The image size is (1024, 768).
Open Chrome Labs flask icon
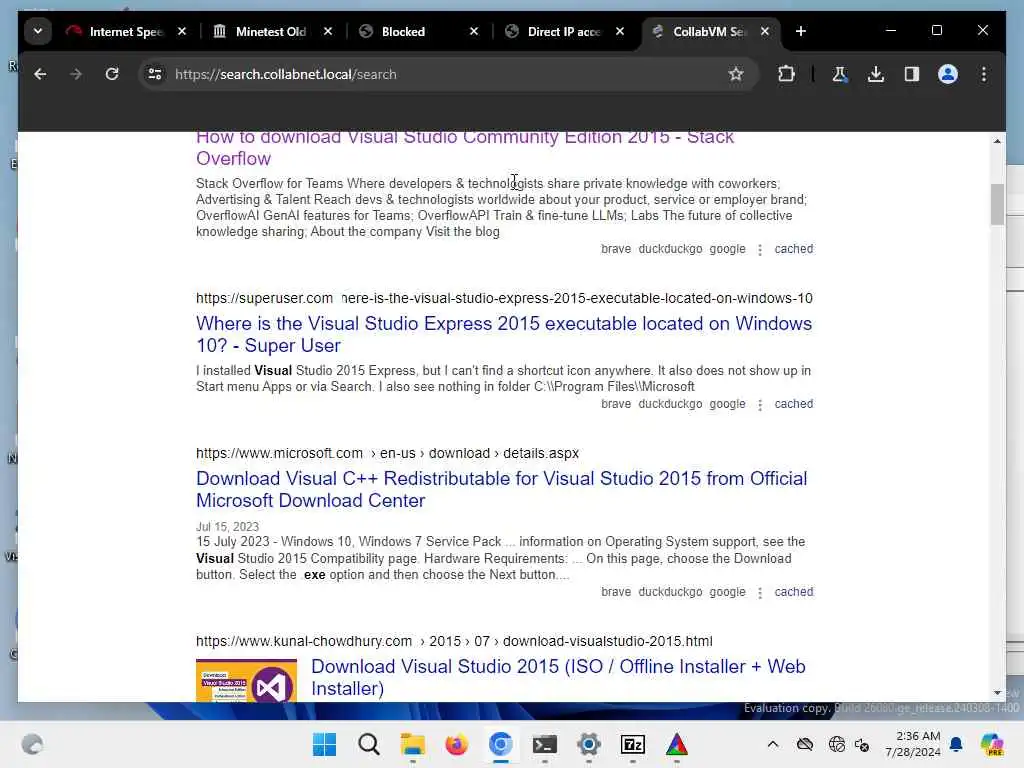point(840,74)
